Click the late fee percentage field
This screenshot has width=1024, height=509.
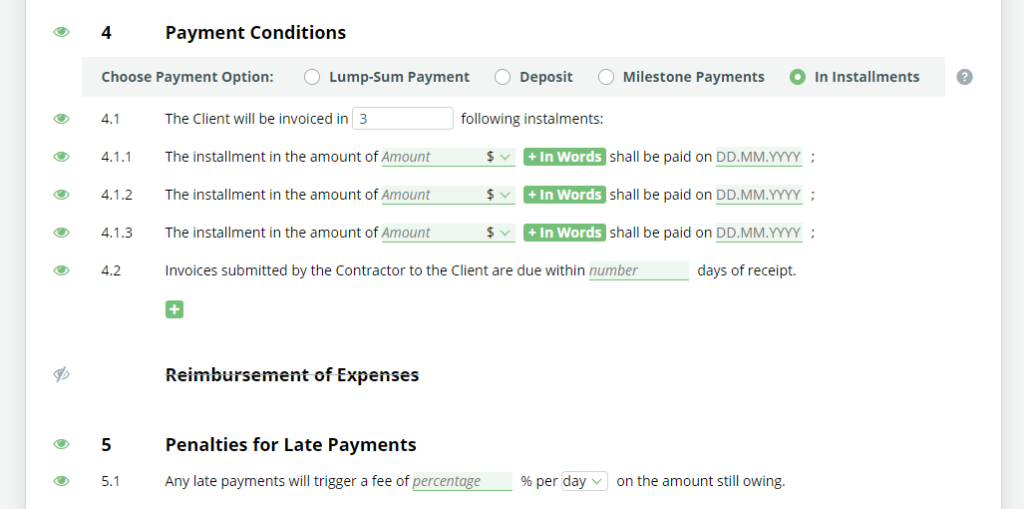point(462,482)
